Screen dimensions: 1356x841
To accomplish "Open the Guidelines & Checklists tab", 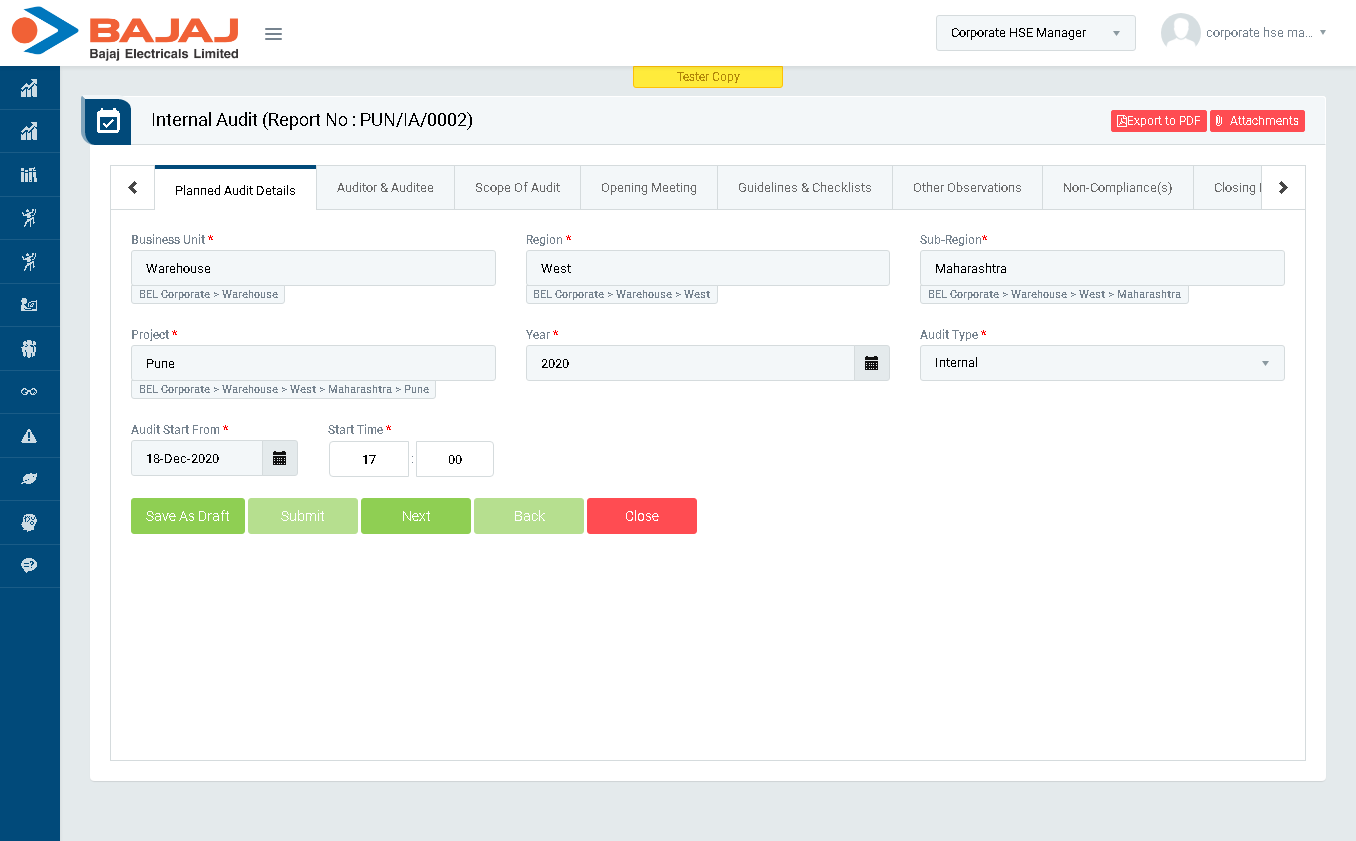I will coord(804,188).
